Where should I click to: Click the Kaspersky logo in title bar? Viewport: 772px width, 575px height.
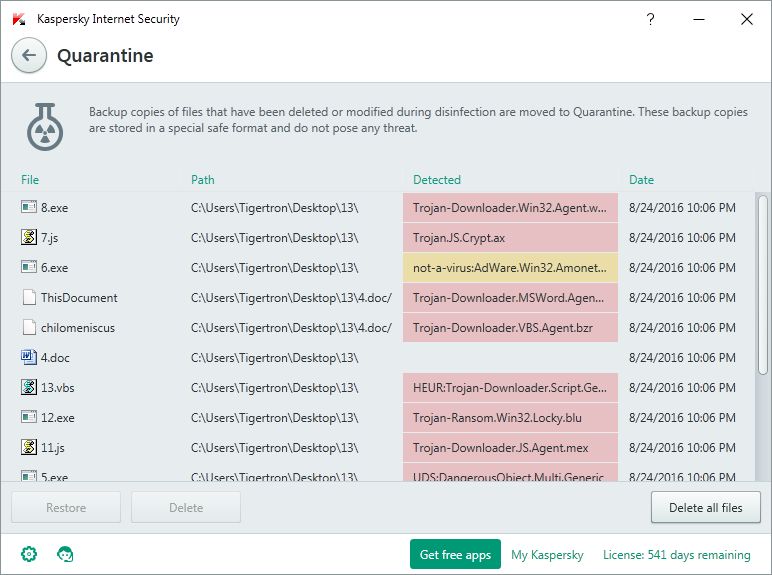coord(19,19)
